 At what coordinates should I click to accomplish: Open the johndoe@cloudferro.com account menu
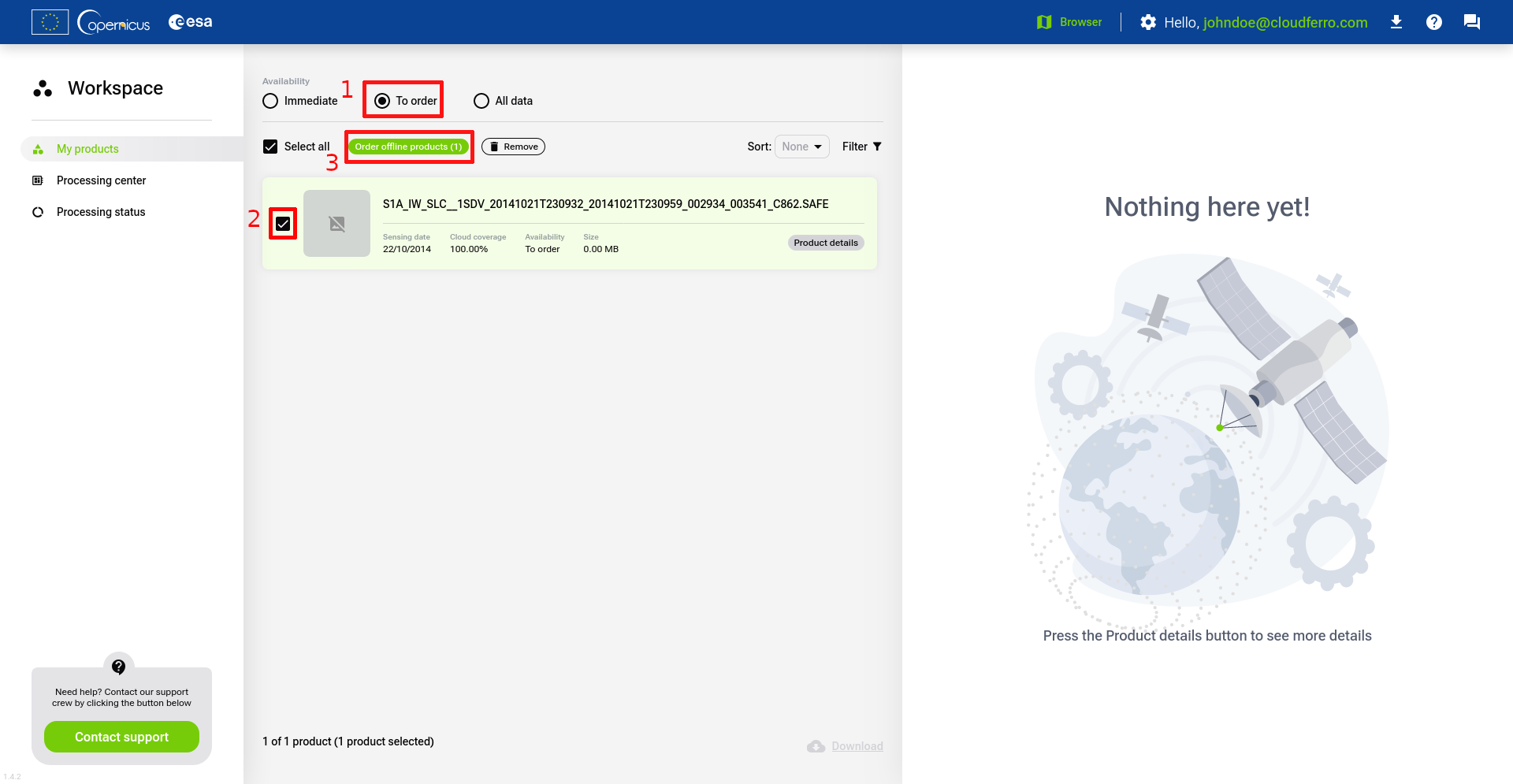tap(1284, 22)
